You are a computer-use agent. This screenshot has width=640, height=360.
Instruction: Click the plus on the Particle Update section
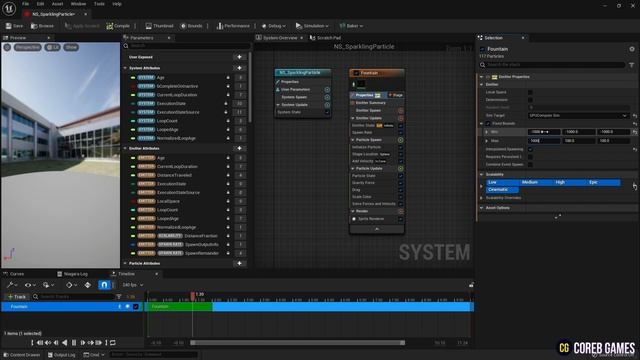pyautogui.click(x=400, y=168)
